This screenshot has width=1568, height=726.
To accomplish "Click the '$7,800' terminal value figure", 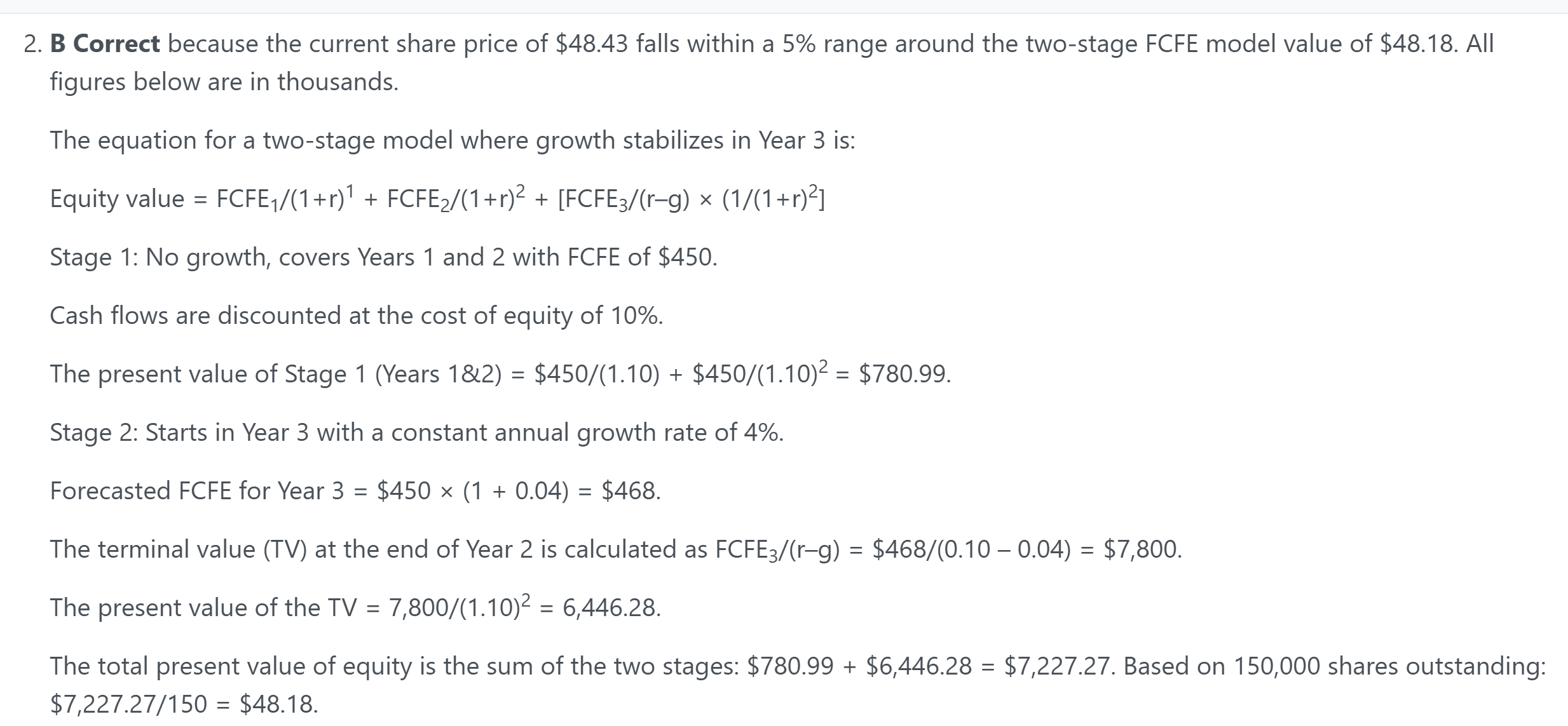I will [x=1142, y=549].
